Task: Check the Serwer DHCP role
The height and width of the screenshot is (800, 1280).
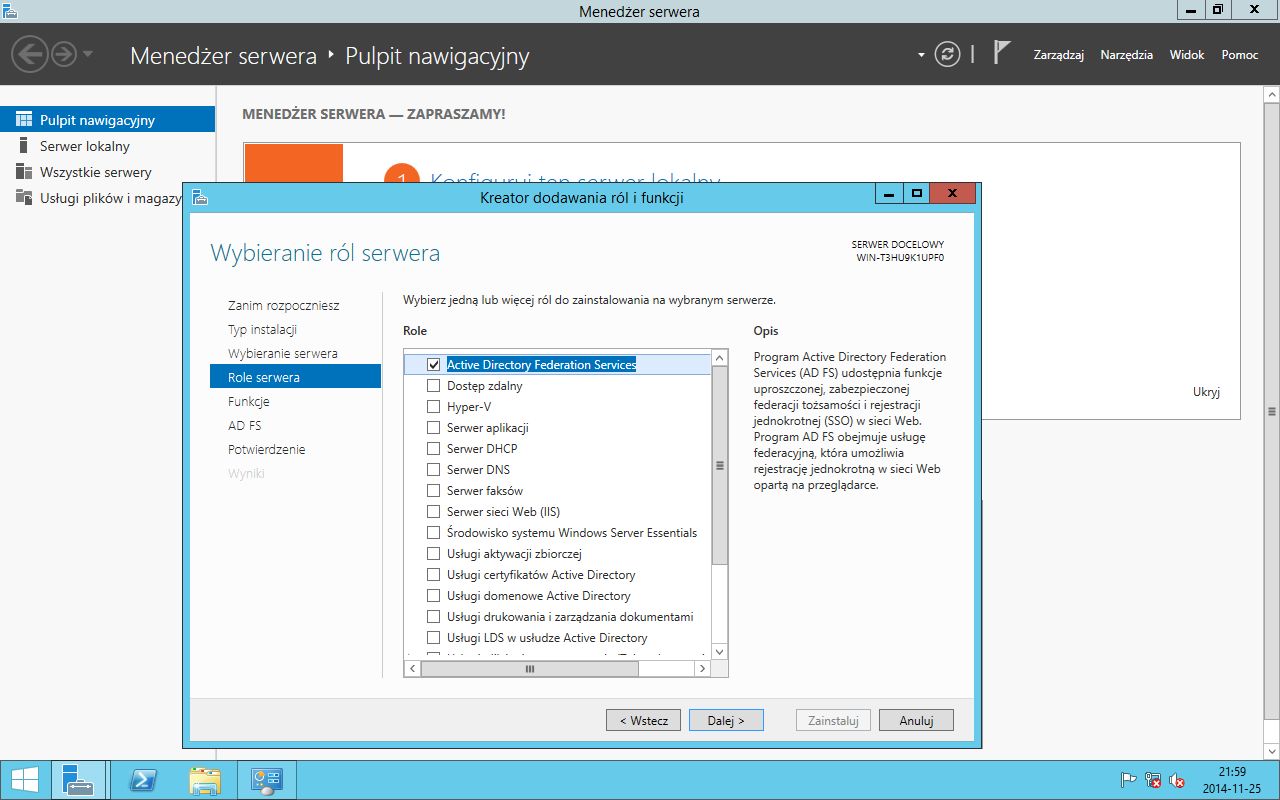Action: pyautogui.click(x=433, y=449)
